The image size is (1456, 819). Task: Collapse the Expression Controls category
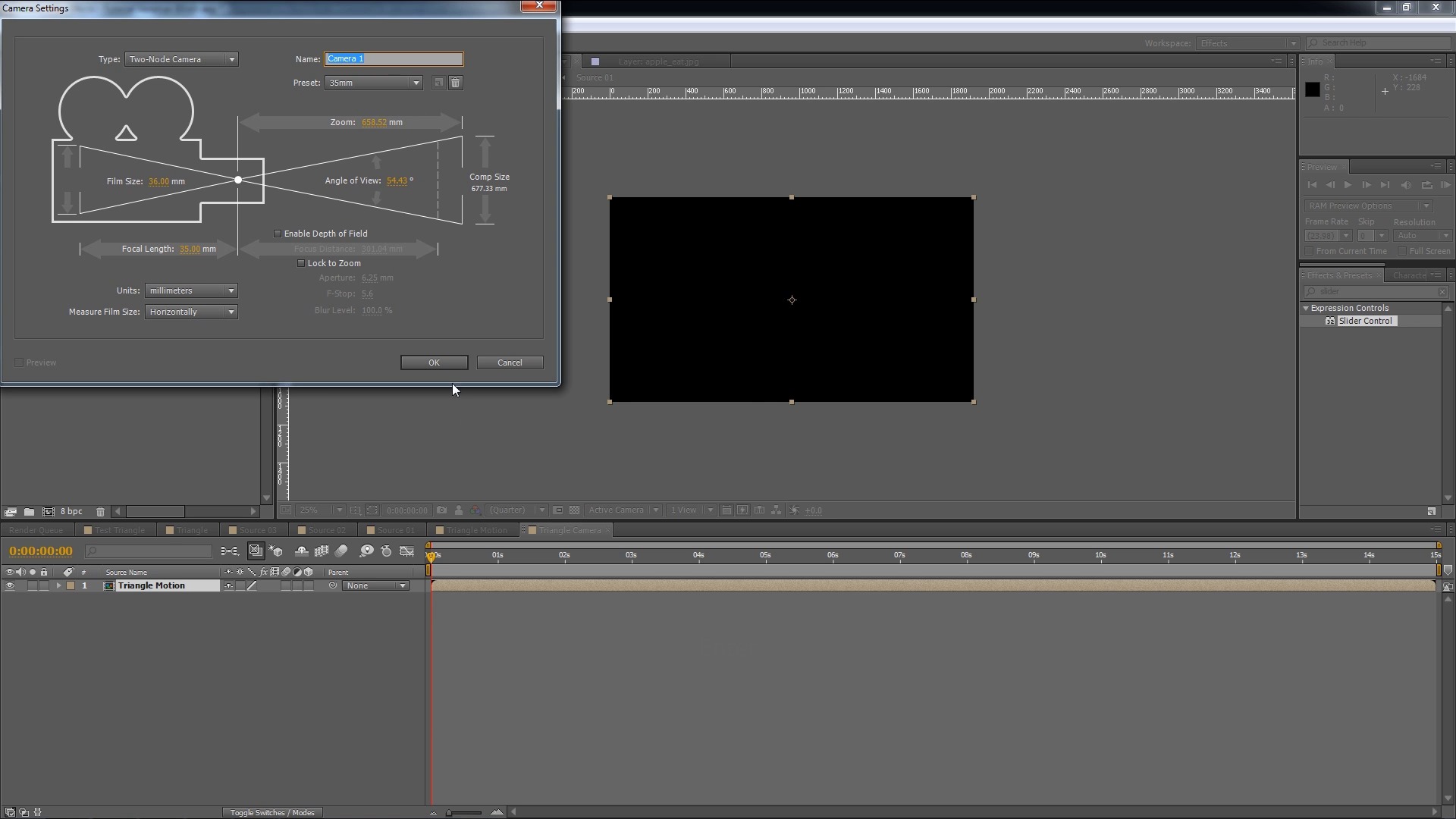click(x=1307, y=308)
